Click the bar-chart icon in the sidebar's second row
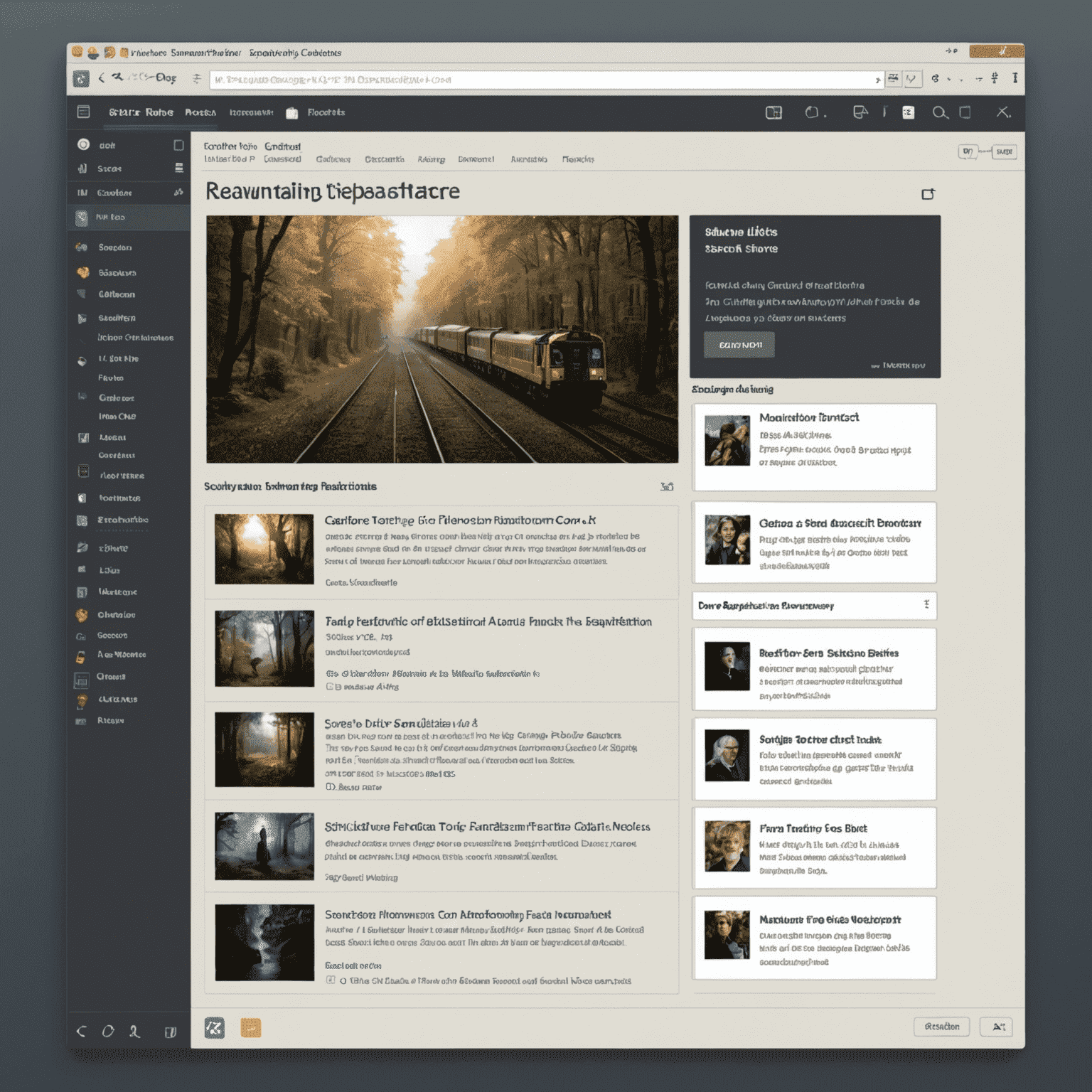Image resolution: width=1092 pixels, height=1092 pixels. click(82, 168)
